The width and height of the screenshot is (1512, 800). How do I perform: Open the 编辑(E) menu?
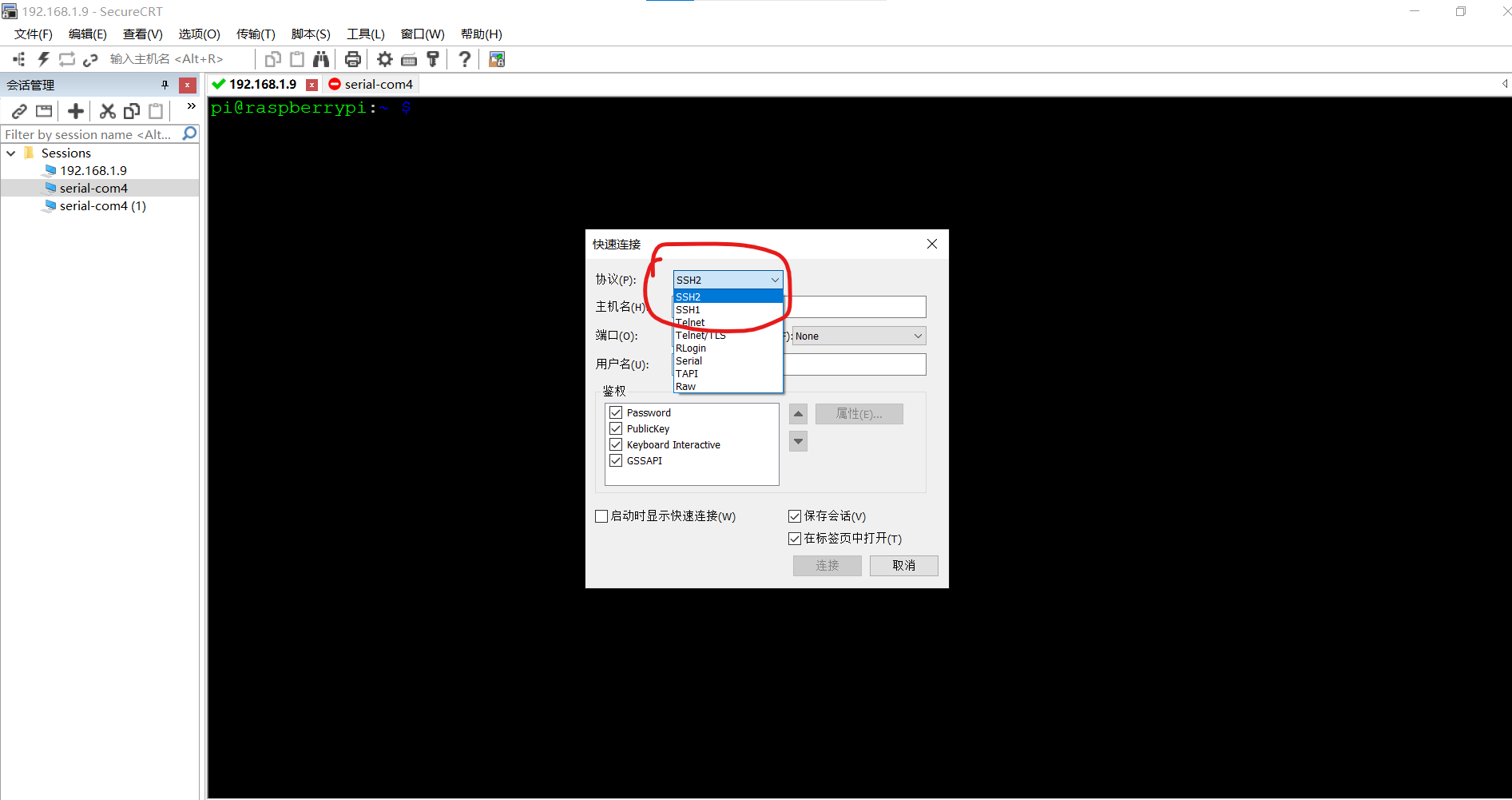point(88,34)
